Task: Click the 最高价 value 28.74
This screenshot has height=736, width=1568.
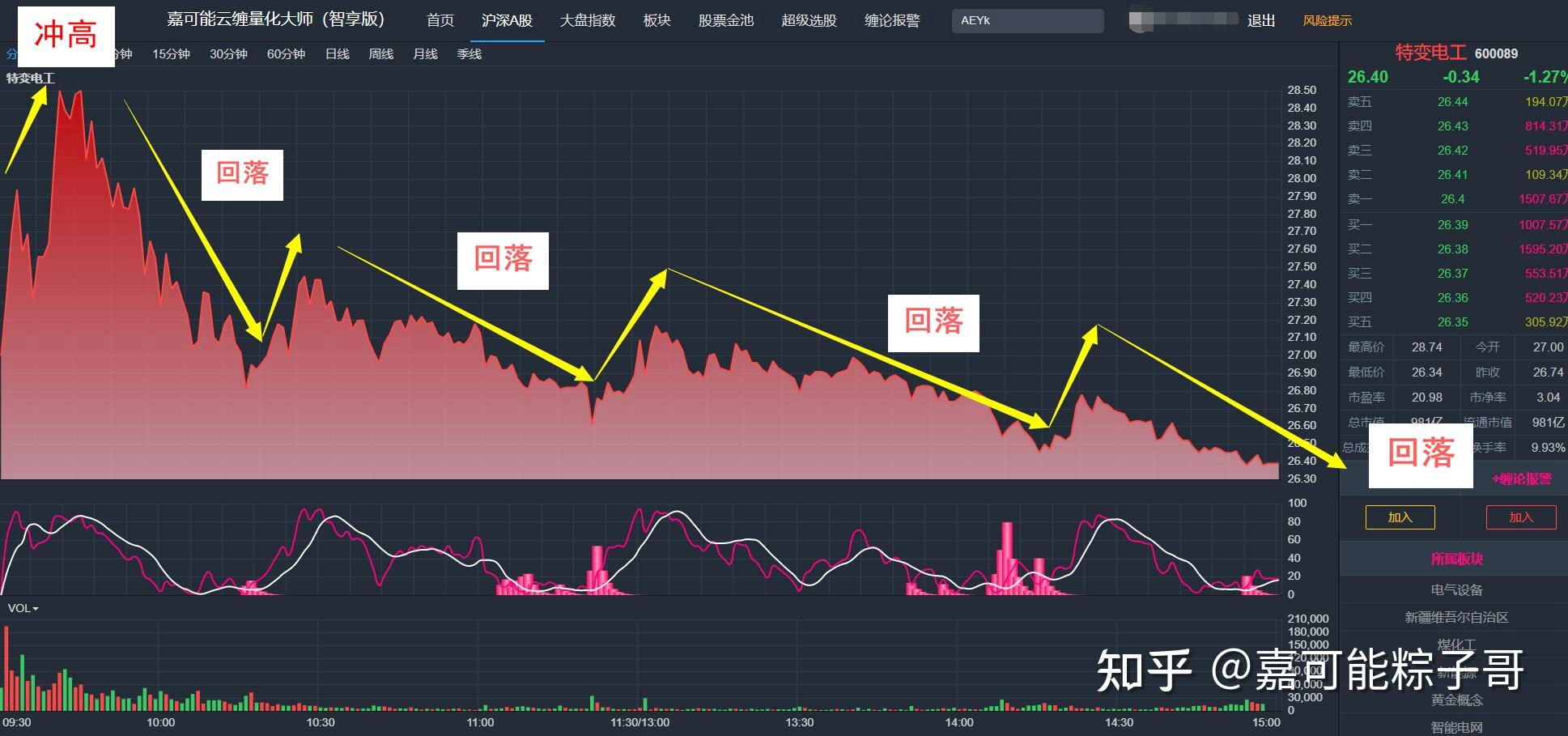Action: [x=1426, y=347]
